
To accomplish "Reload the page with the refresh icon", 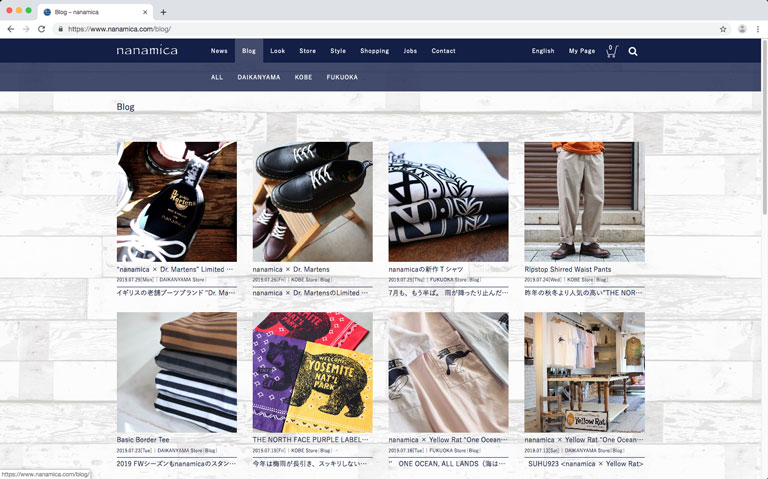I will (42, 29).
